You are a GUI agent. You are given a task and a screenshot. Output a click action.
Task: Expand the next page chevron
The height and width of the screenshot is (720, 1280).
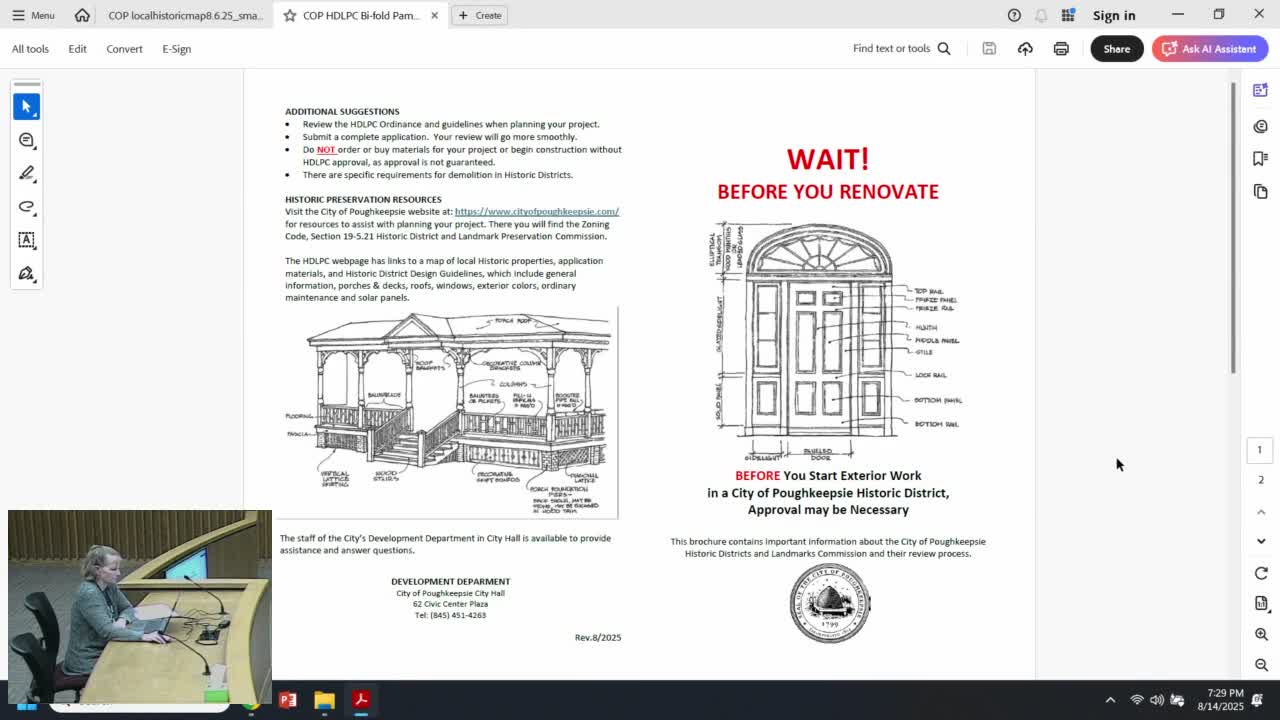point(1261,541)
